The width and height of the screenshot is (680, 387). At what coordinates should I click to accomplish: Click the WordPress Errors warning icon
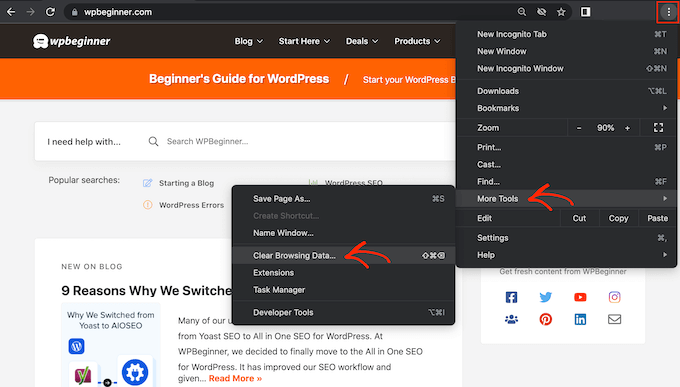click(x=147, y=205)
